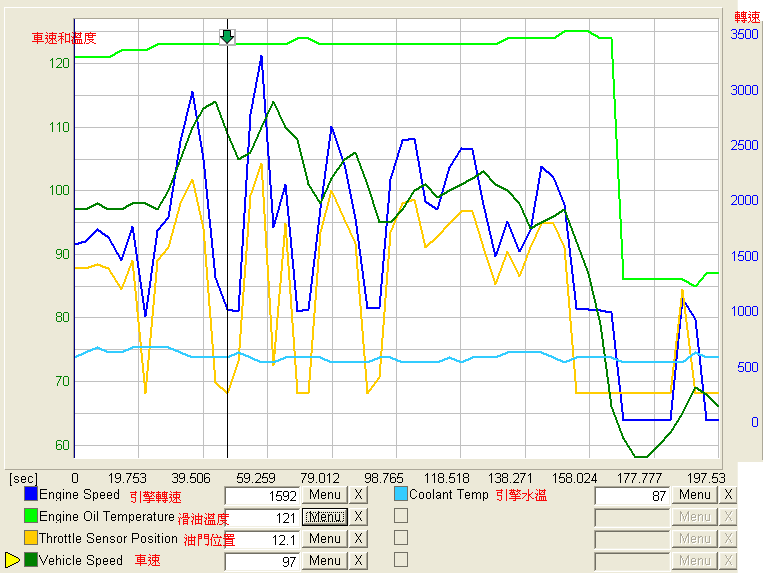
Task: Click the green Engine Oil Temperature swatch
Action: click(31, 516)
